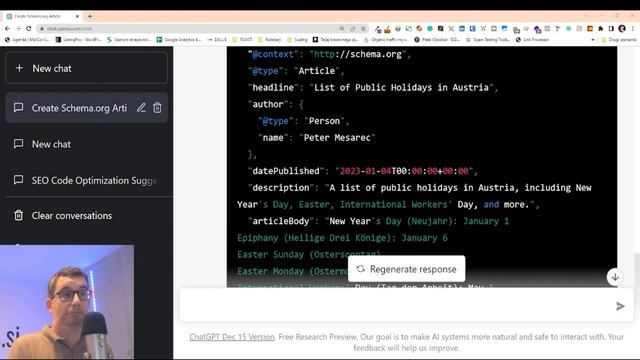
Task: Click the "Article" type value in the code
Action: [x=317, y=71]
